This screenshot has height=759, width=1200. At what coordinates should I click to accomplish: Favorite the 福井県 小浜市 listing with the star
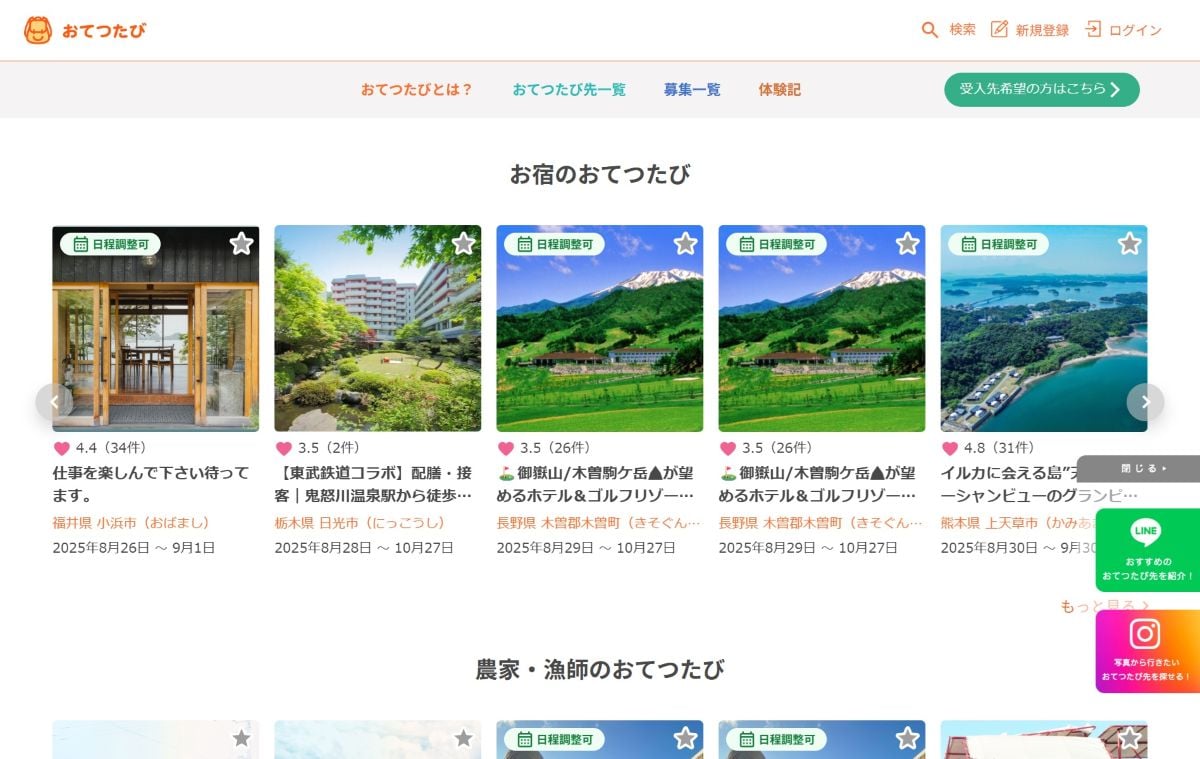[241, 244]
